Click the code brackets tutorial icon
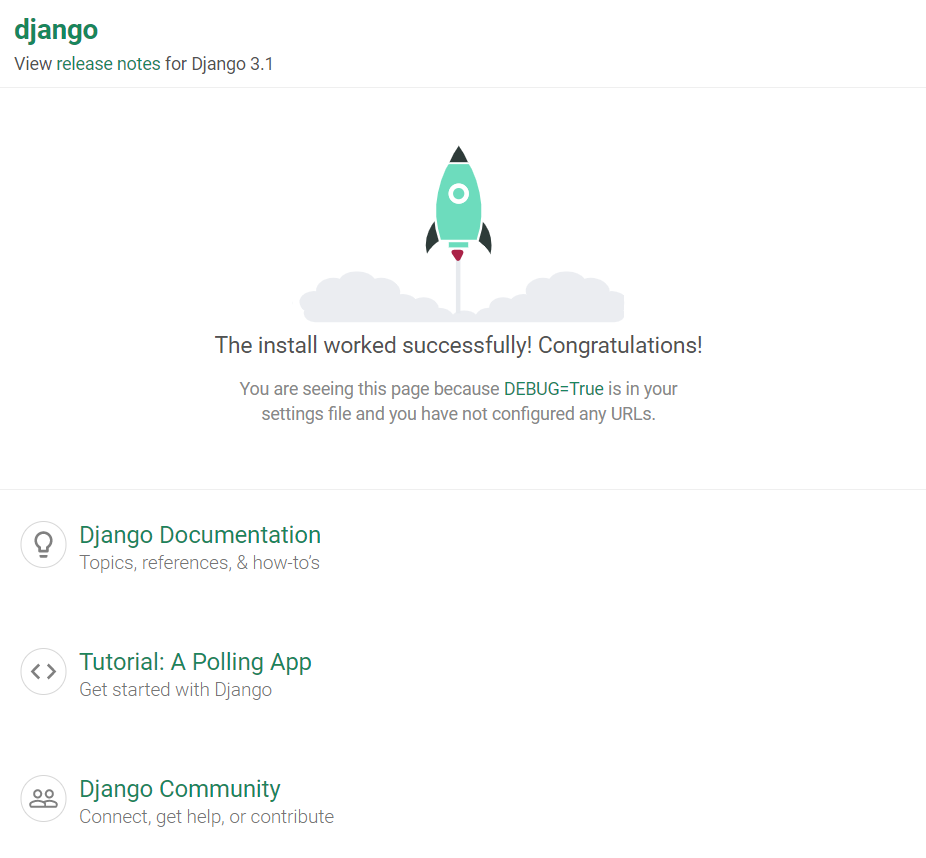The height and width of the screenshot is (858, 926). point(43,671)
